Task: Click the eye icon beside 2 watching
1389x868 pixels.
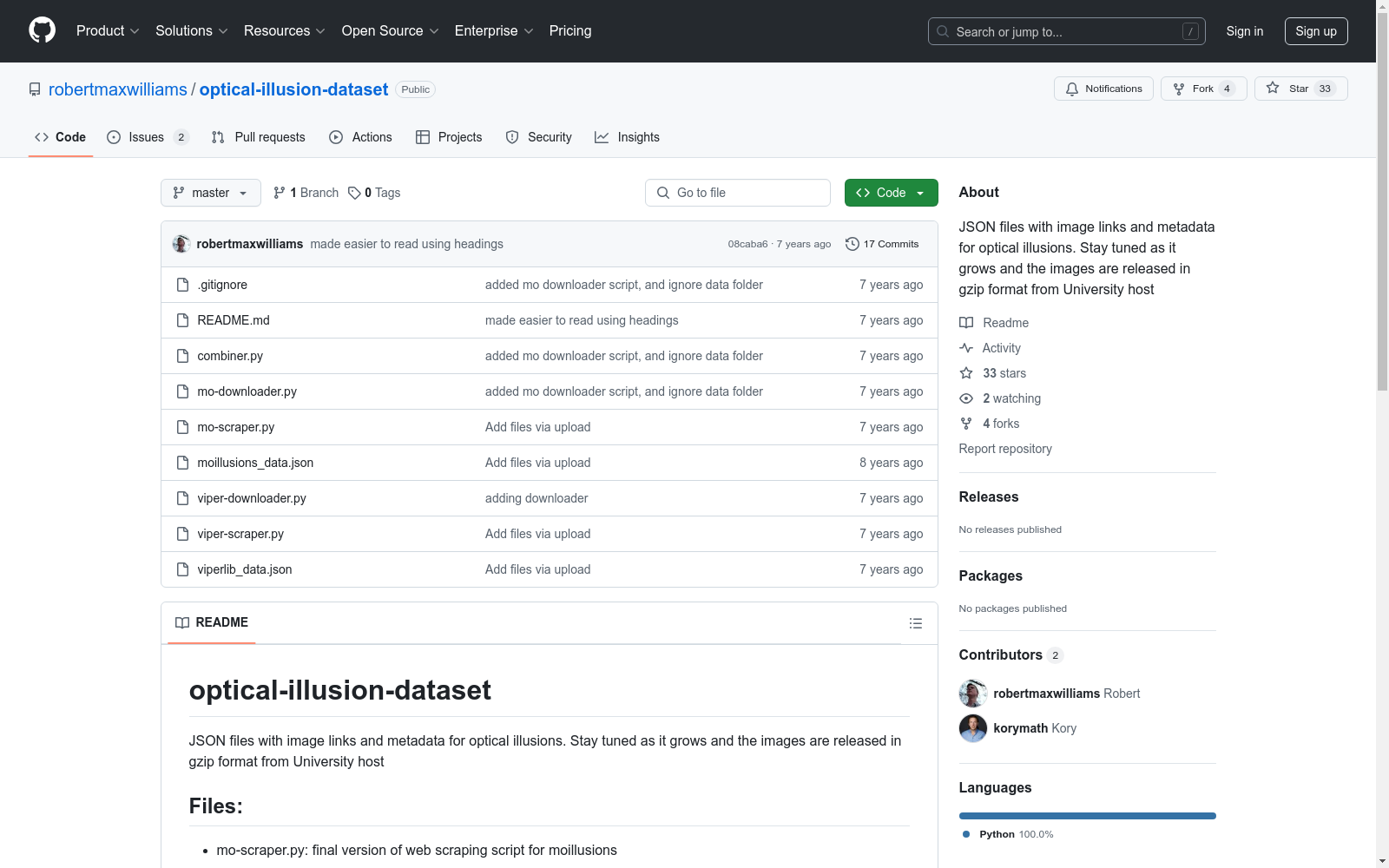Action: [x=966, y=398]
